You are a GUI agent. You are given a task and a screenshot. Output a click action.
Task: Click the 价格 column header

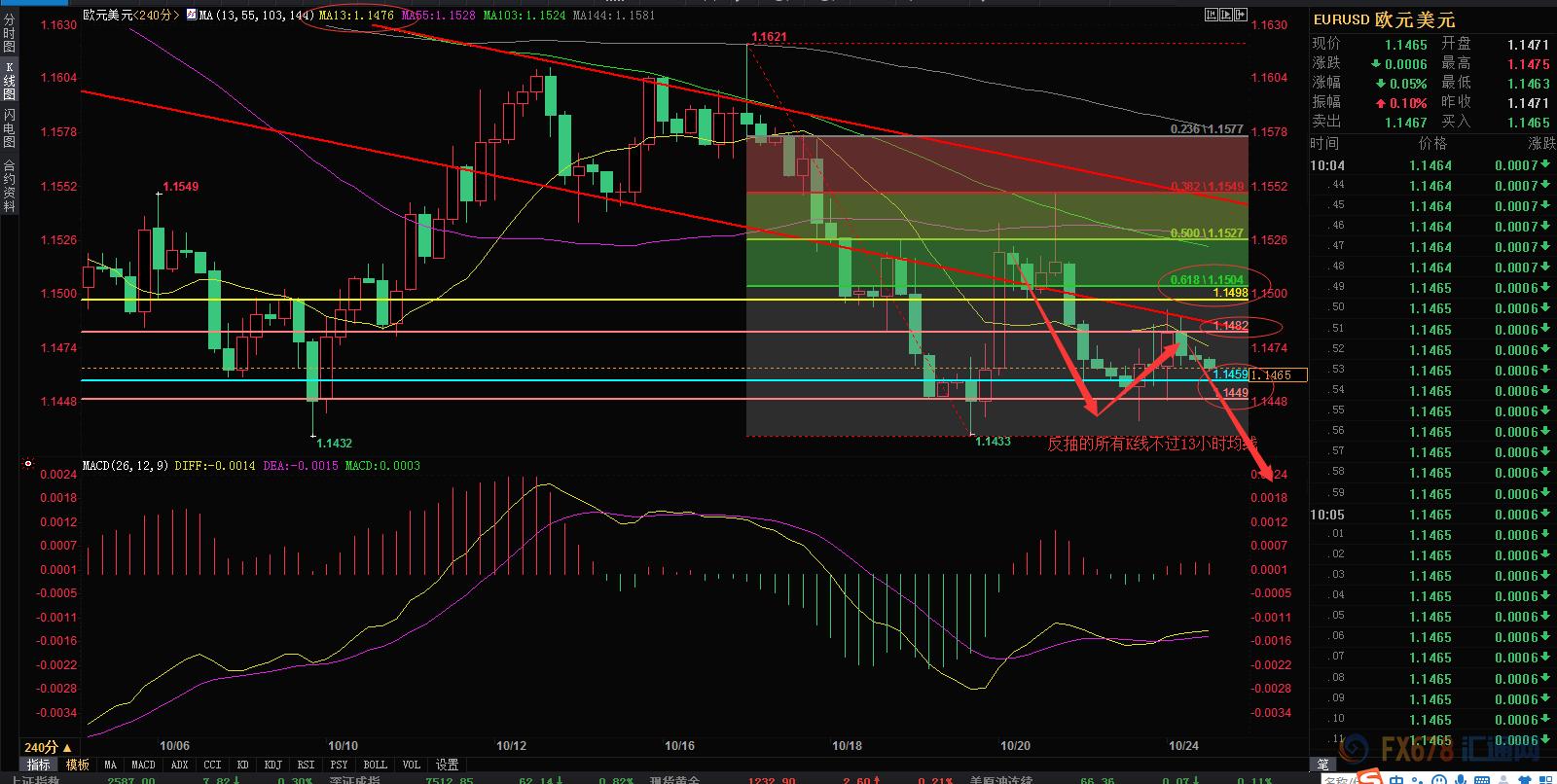click(1432, 144)
